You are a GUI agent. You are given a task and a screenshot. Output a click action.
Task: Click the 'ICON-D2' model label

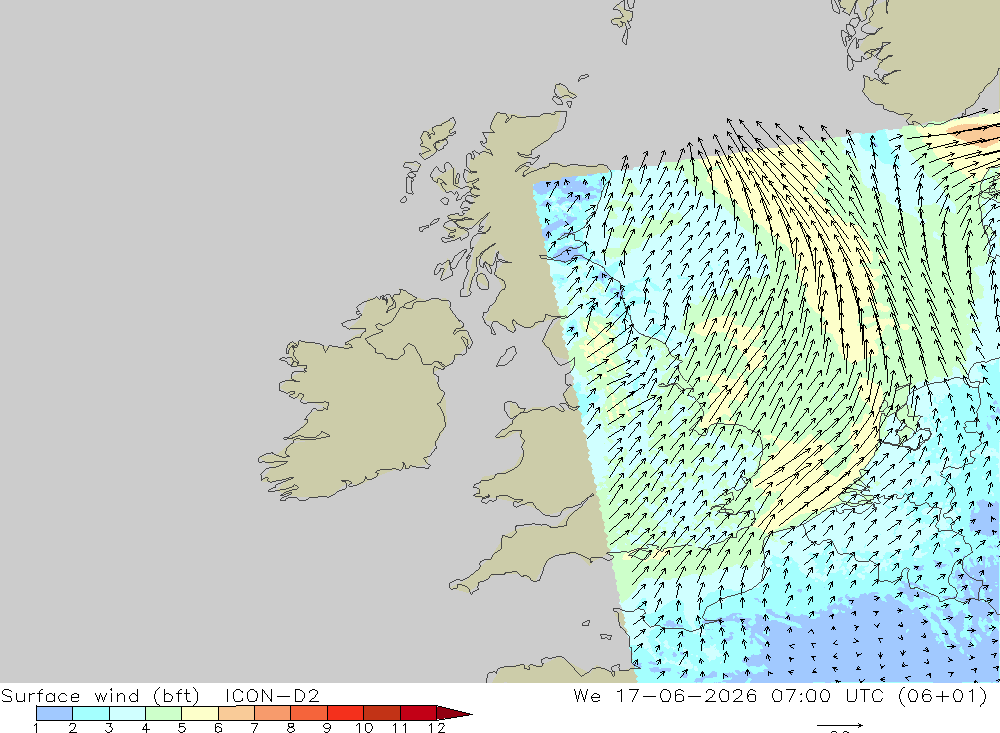(x=272, y=695)
